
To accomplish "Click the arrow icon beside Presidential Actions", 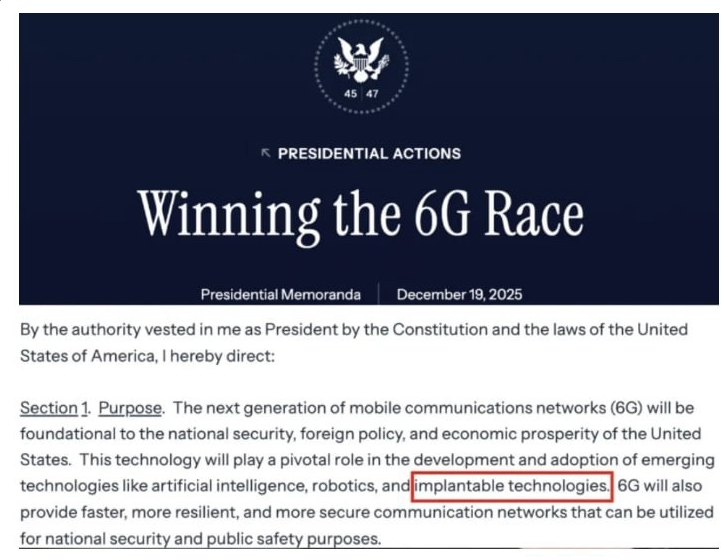I will pyautogui.click(x=265, y=153).
